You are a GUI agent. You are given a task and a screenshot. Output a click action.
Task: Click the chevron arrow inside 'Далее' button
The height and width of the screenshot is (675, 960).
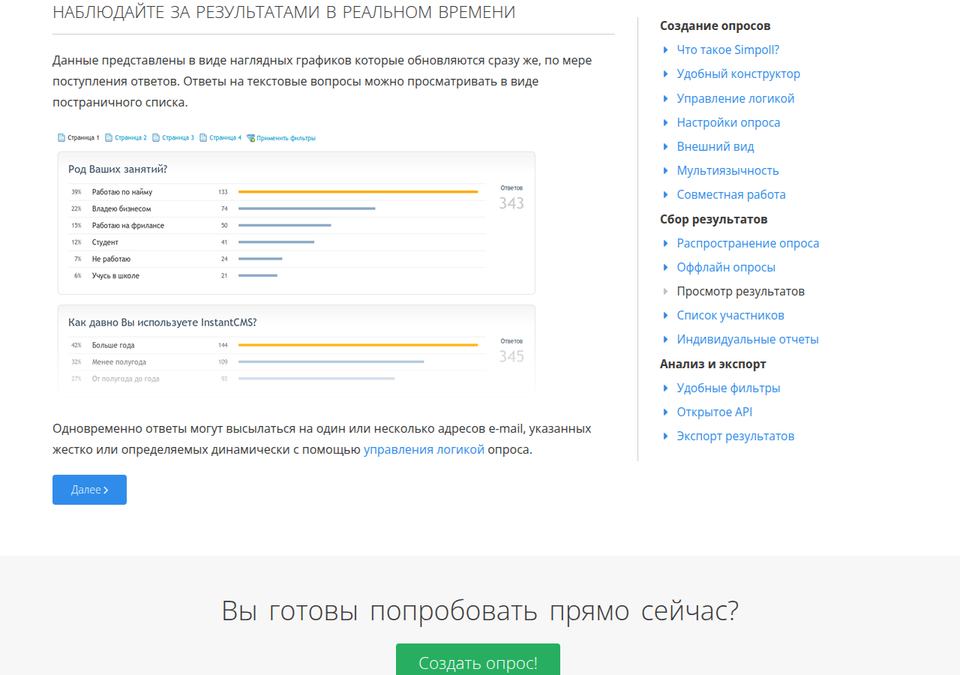(106, 490)
